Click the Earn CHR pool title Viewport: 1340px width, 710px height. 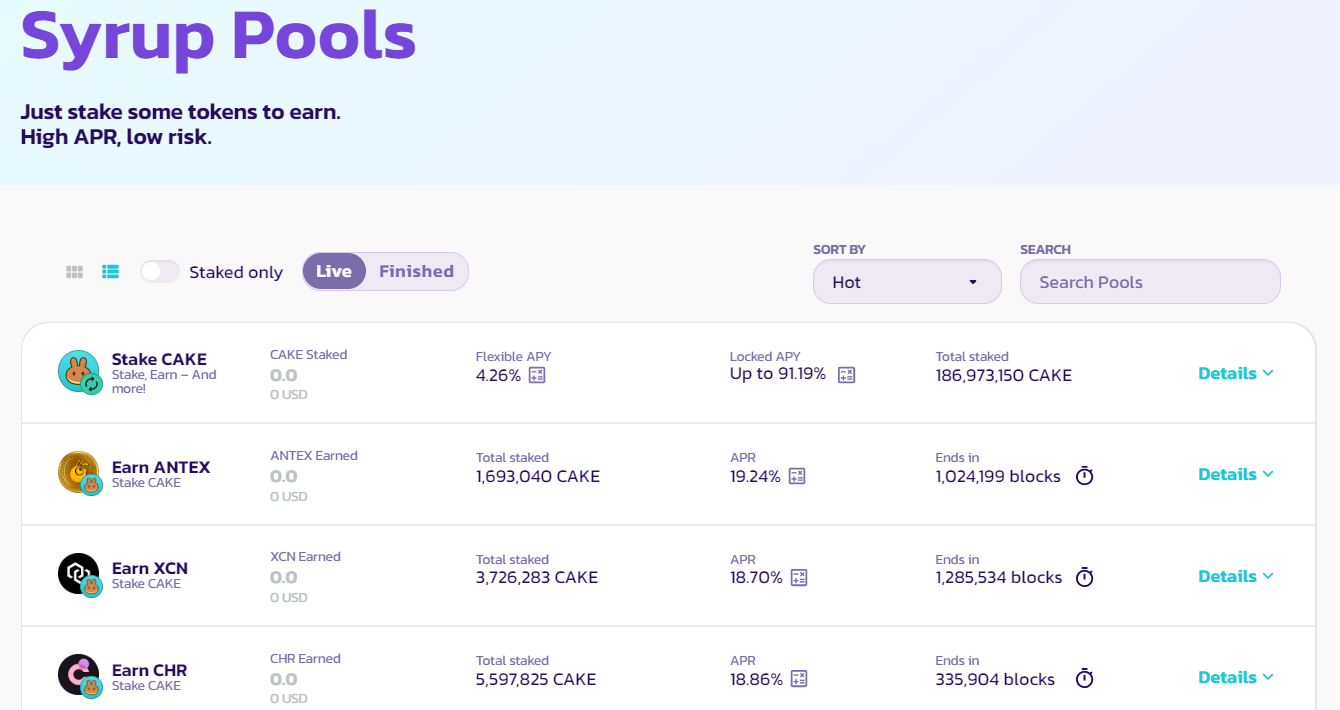pyautogui.click(x=149, y=670)
